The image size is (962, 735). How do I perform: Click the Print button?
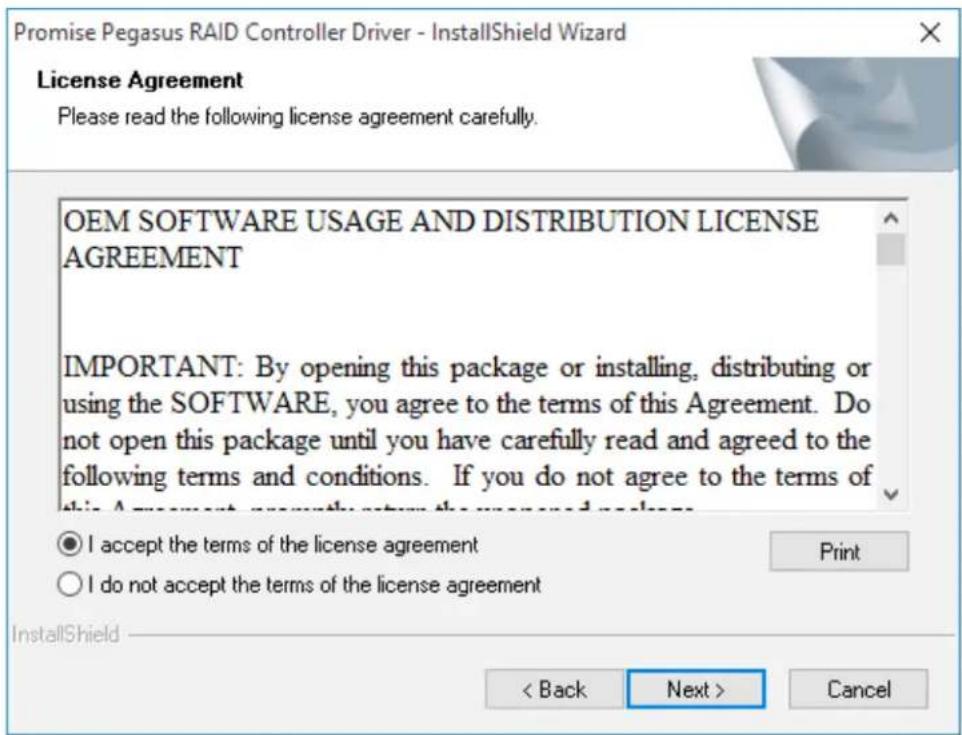click(839, 552)
